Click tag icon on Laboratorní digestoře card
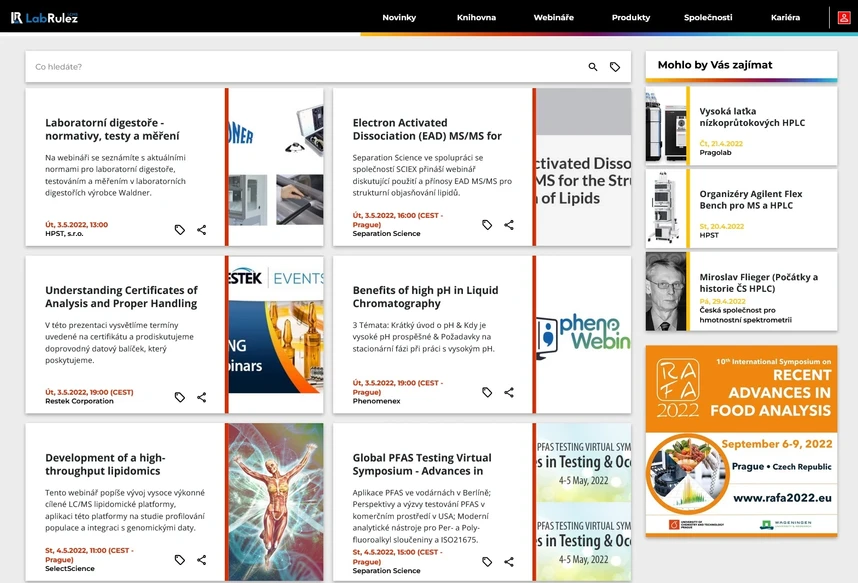858x583 pixels. (179, 229)
